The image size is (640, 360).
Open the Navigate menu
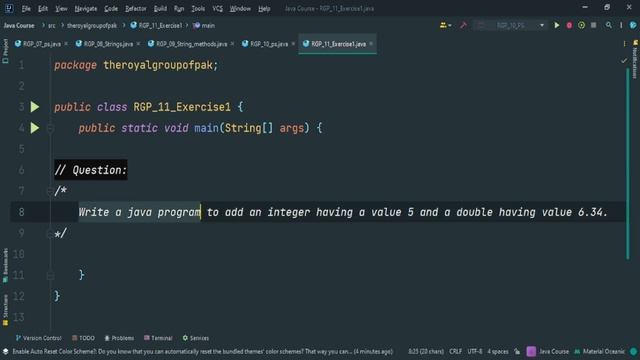pyautogui.click(x=86, y=9)
